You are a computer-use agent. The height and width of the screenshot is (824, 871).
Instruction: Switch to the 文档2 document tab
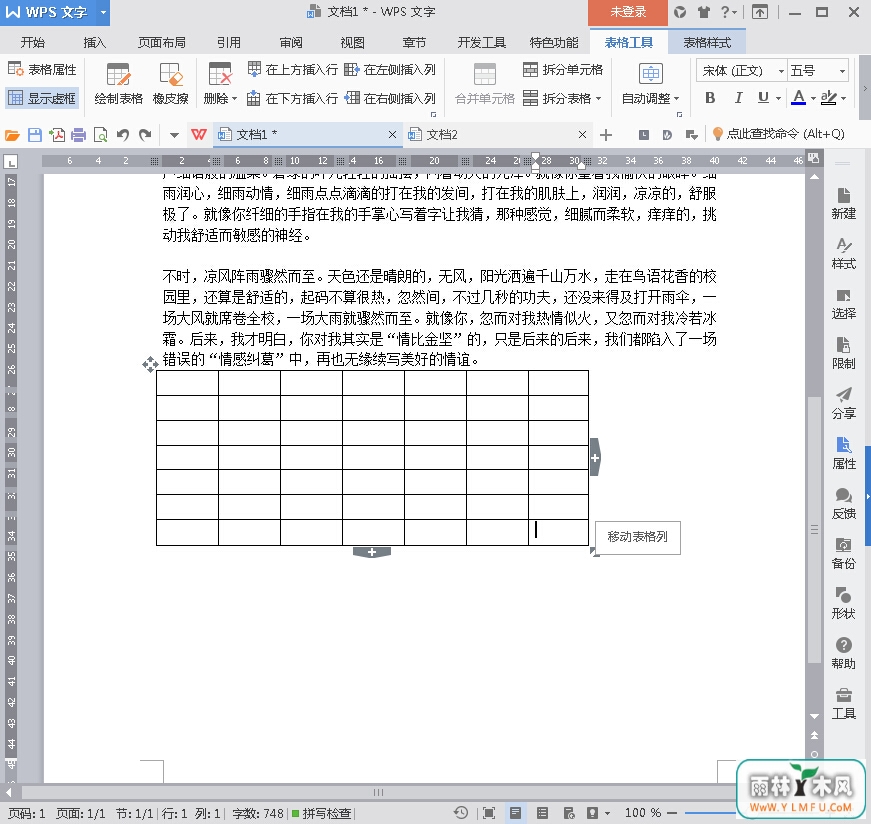click(441, 134)
